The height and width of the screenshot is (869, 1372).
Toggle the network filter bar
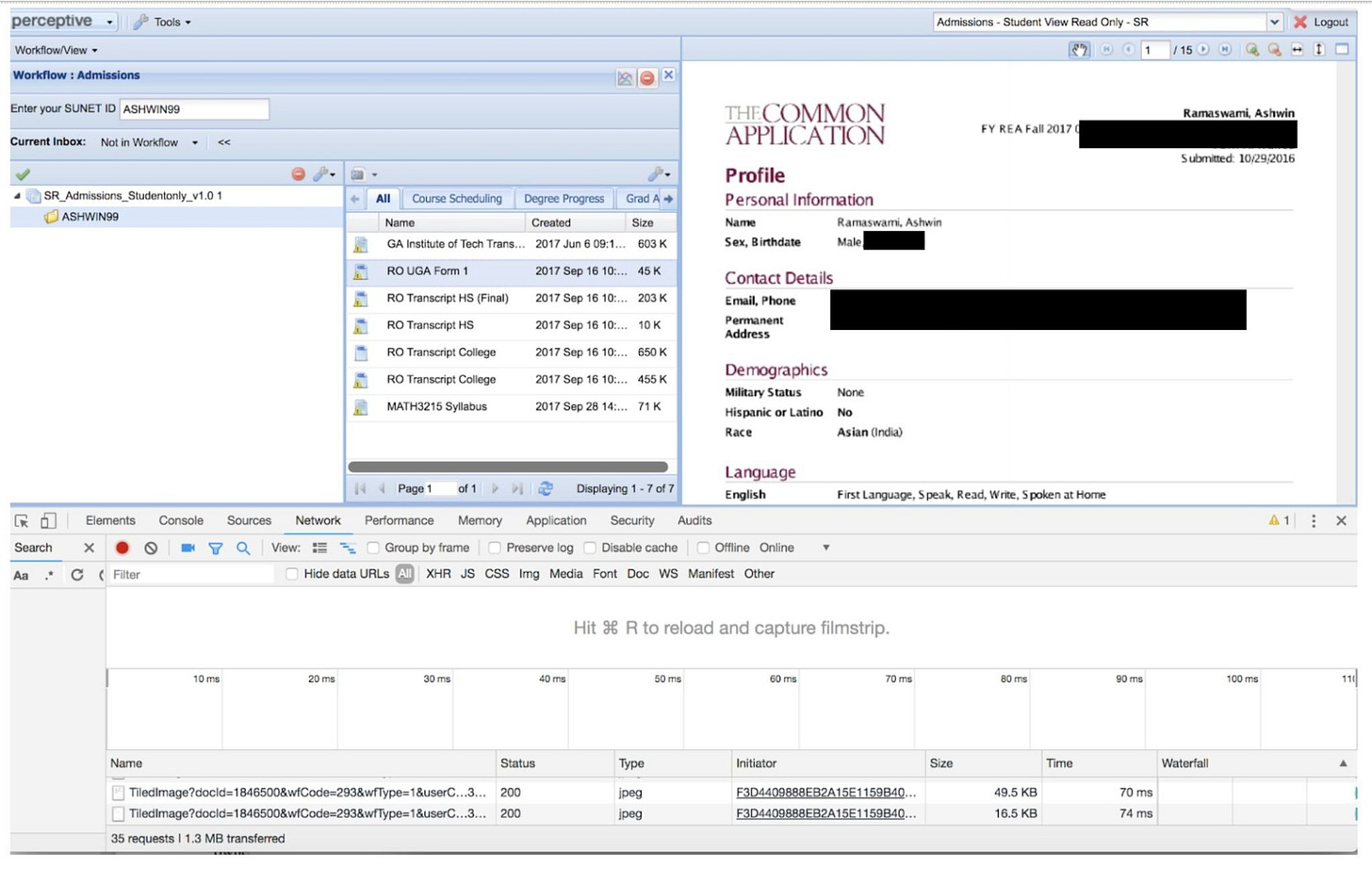tap(216, 548)
